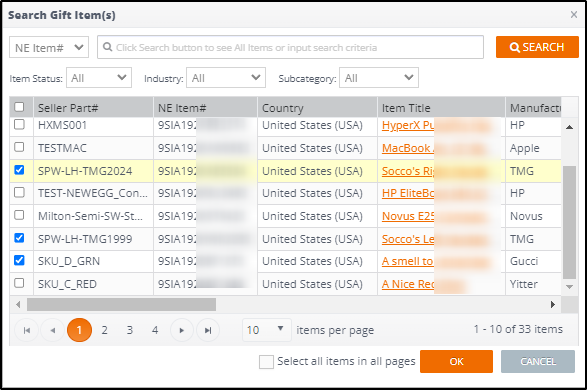Open the A Nice Red item link

pos(408,284)
